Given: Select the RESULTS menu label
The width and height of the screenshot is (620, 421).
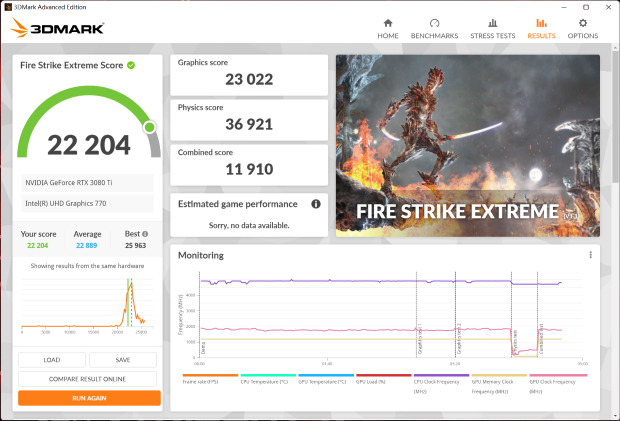Looking at the screenshot, I should click(x=541, y=36).
